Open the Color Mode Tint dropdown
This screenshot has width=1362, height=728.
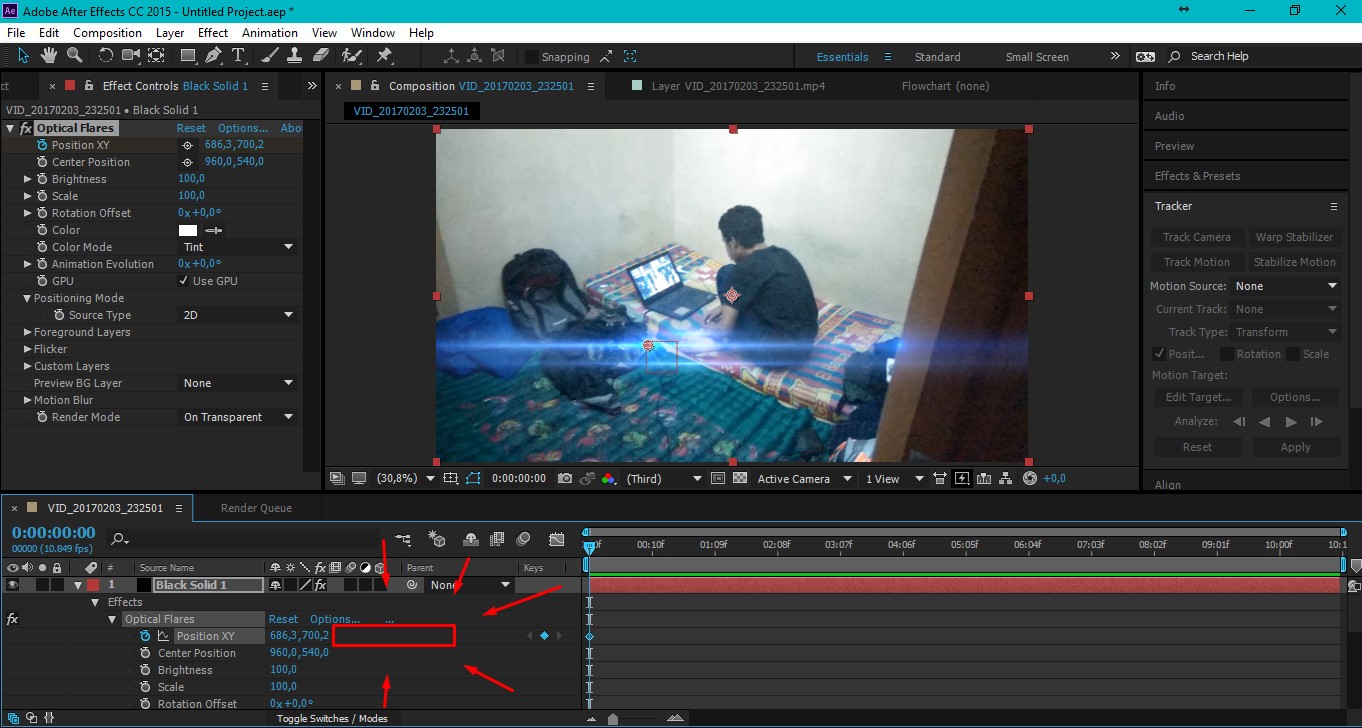click(238, 247)
